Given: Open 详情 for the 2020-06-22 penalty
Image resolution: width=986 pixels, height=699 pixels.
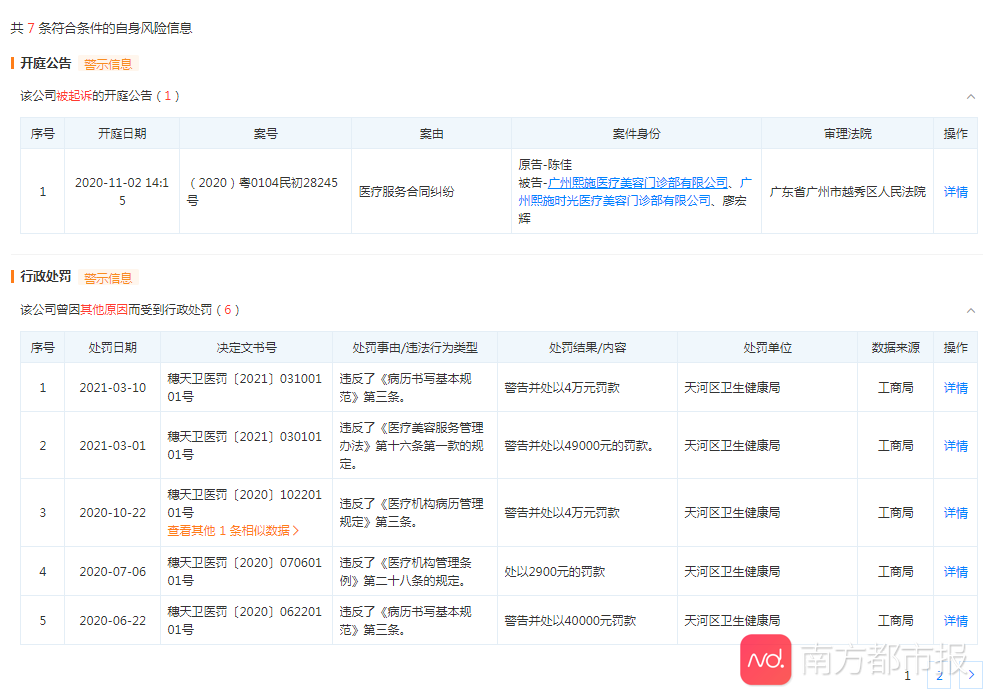Looking at the screenshot, I should click(955, 620).
